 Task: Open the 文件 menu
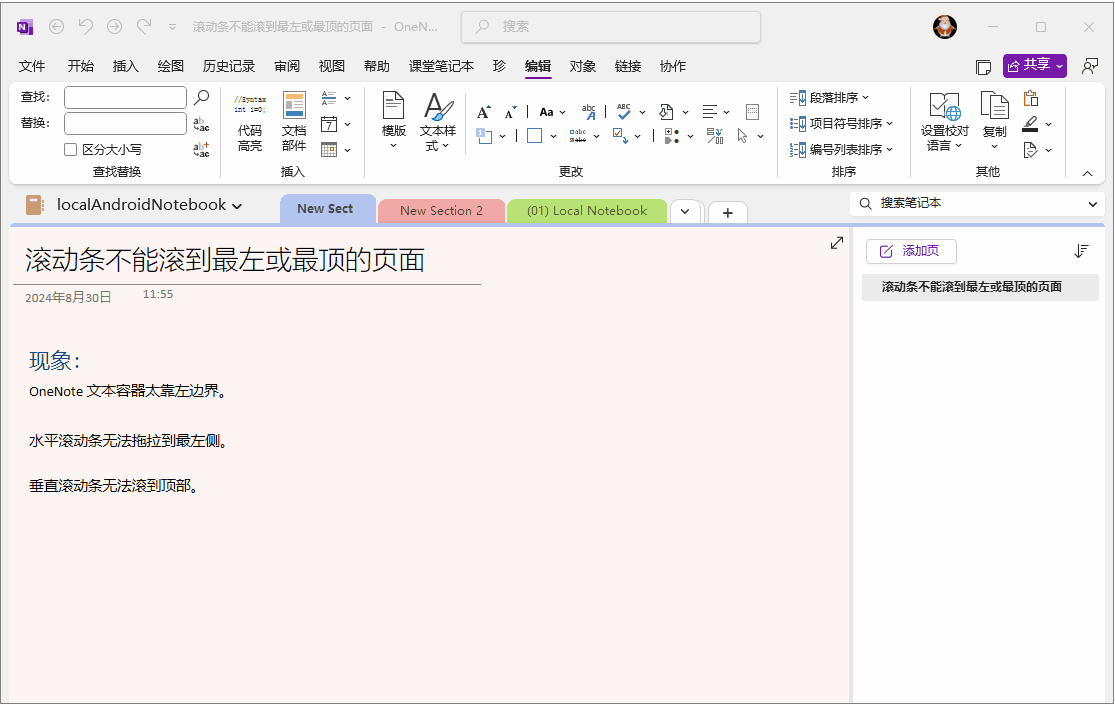coord(31,66)
